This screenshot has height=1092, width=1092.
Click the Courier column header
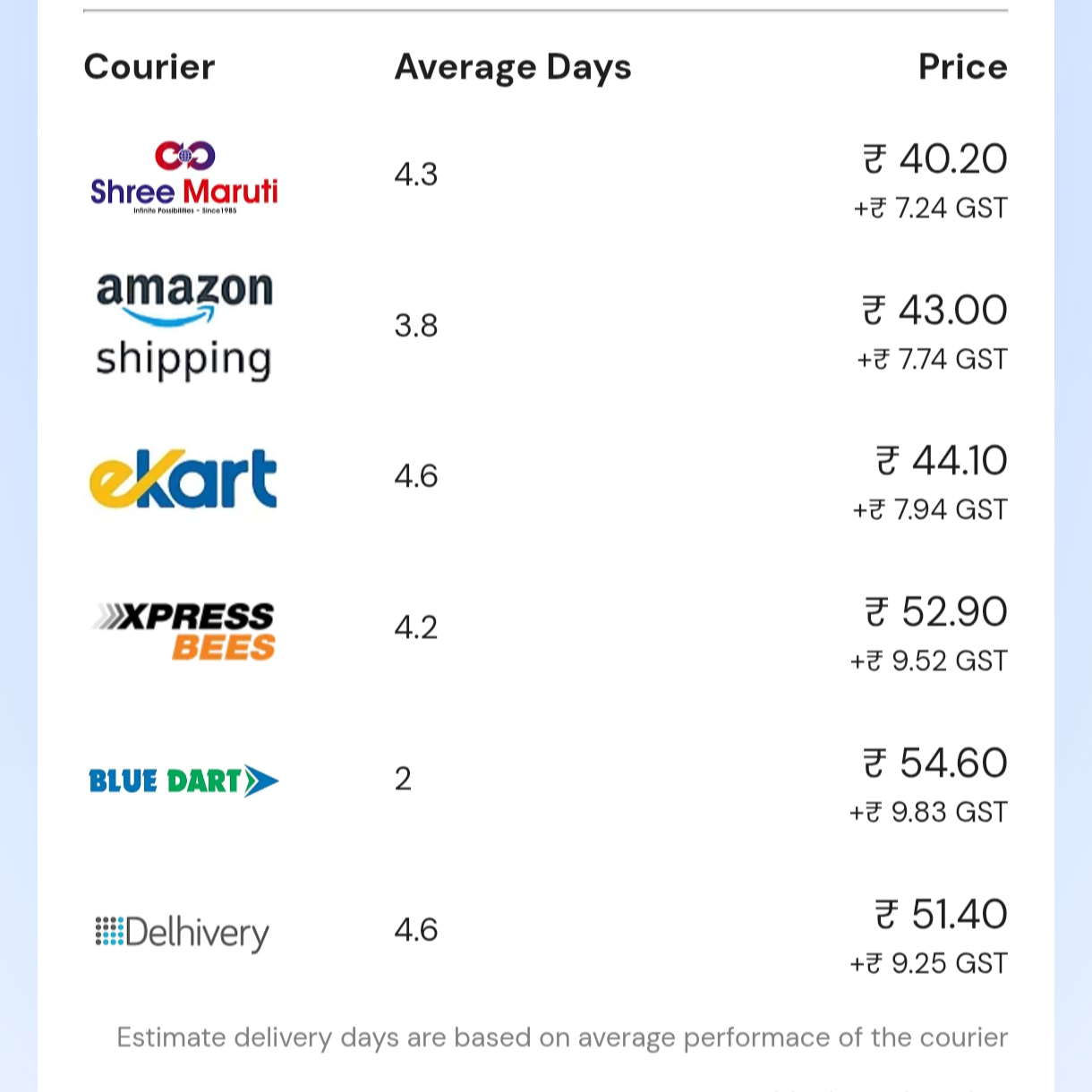tap(149, 67)
